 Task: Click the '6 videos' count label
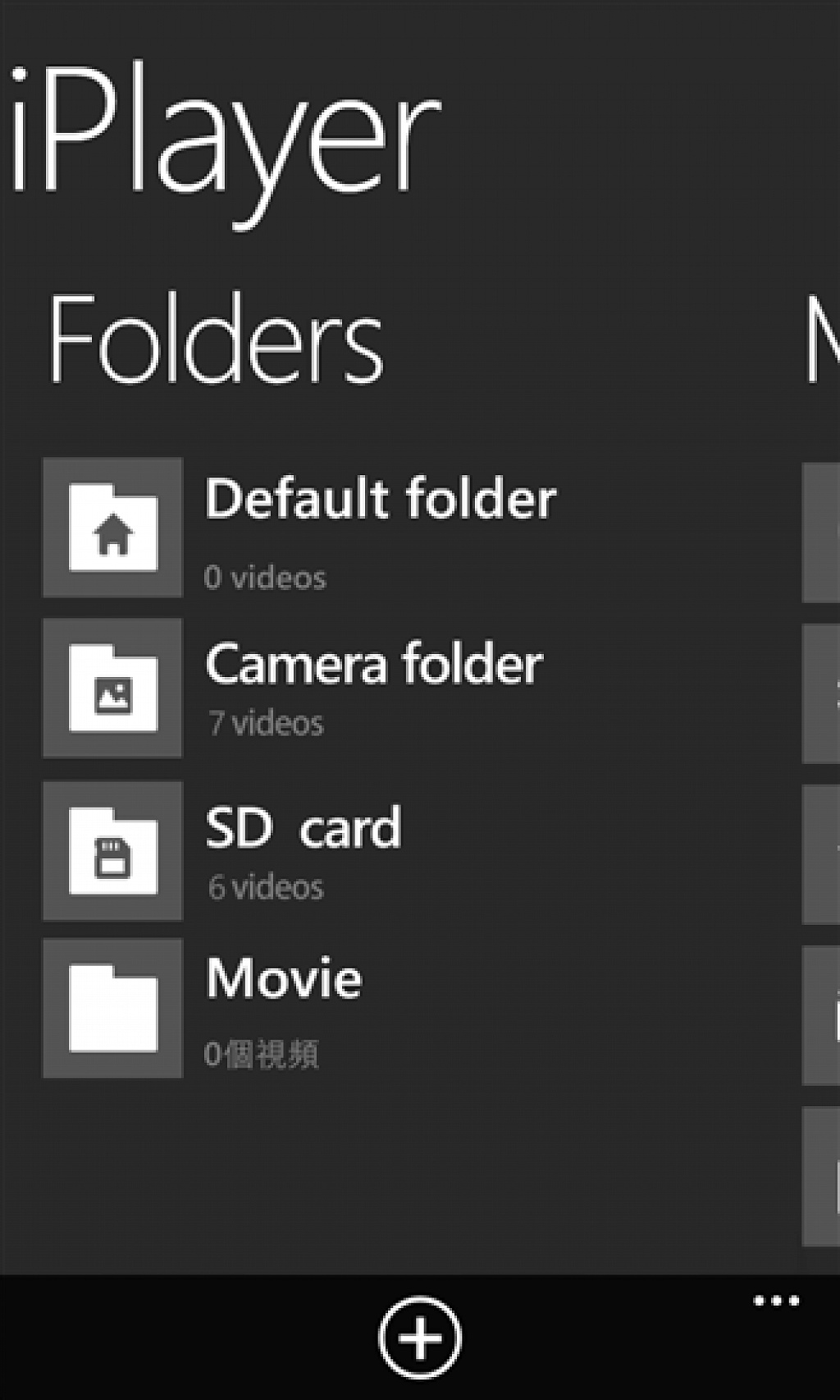click(x=267, y=888)
